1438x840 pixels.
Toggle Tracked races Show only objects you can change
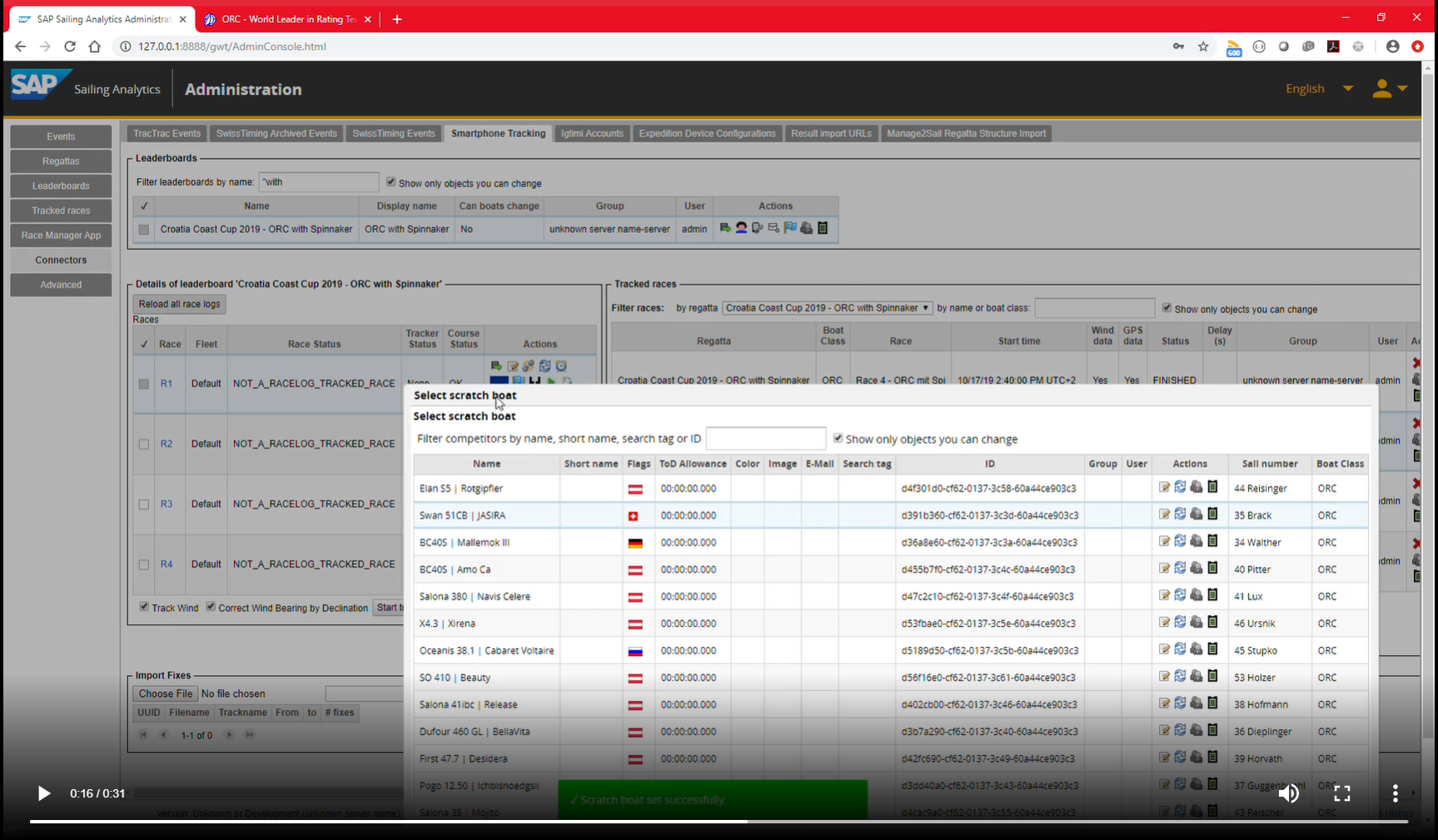pos(1167,308)
